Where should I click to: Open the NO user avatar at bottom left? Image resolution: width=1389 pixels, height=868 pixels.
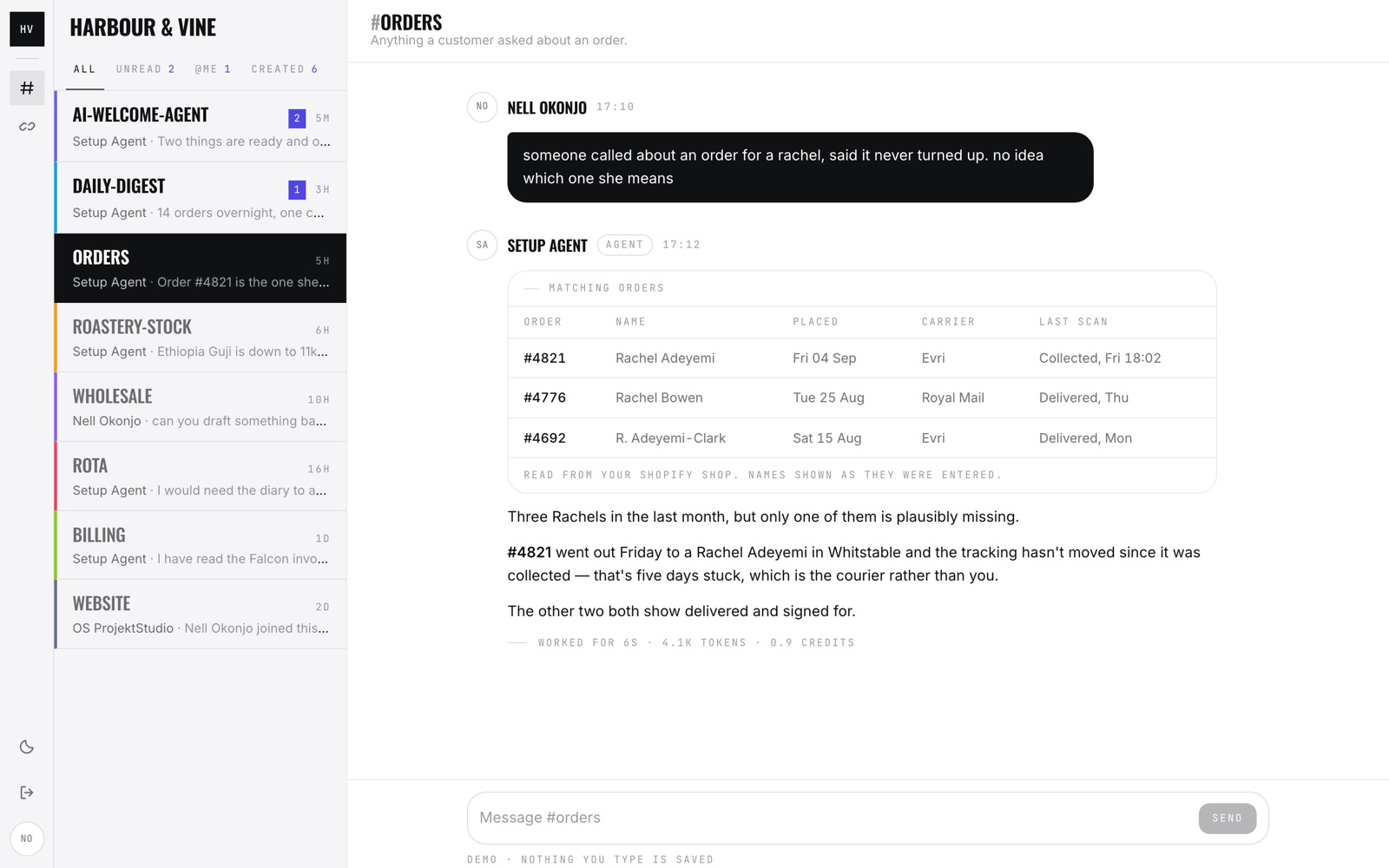[27, 838]
